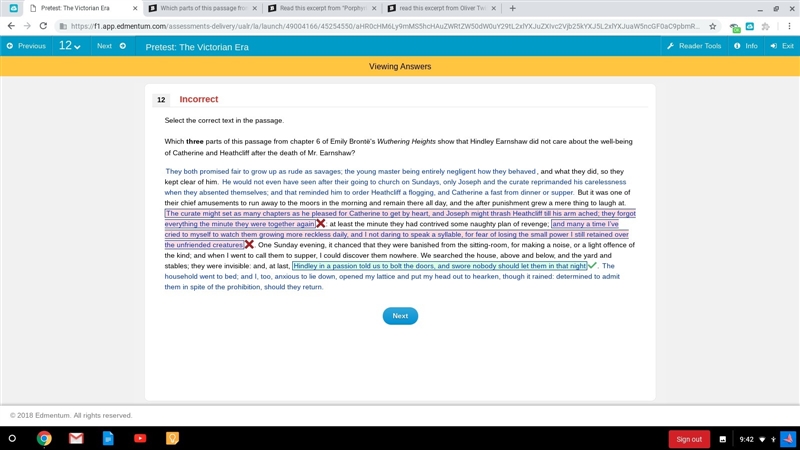This screenshot has height=450, width=800.
Task: Select the 'and many a time I've cried' passage
Action: (396, 234)
